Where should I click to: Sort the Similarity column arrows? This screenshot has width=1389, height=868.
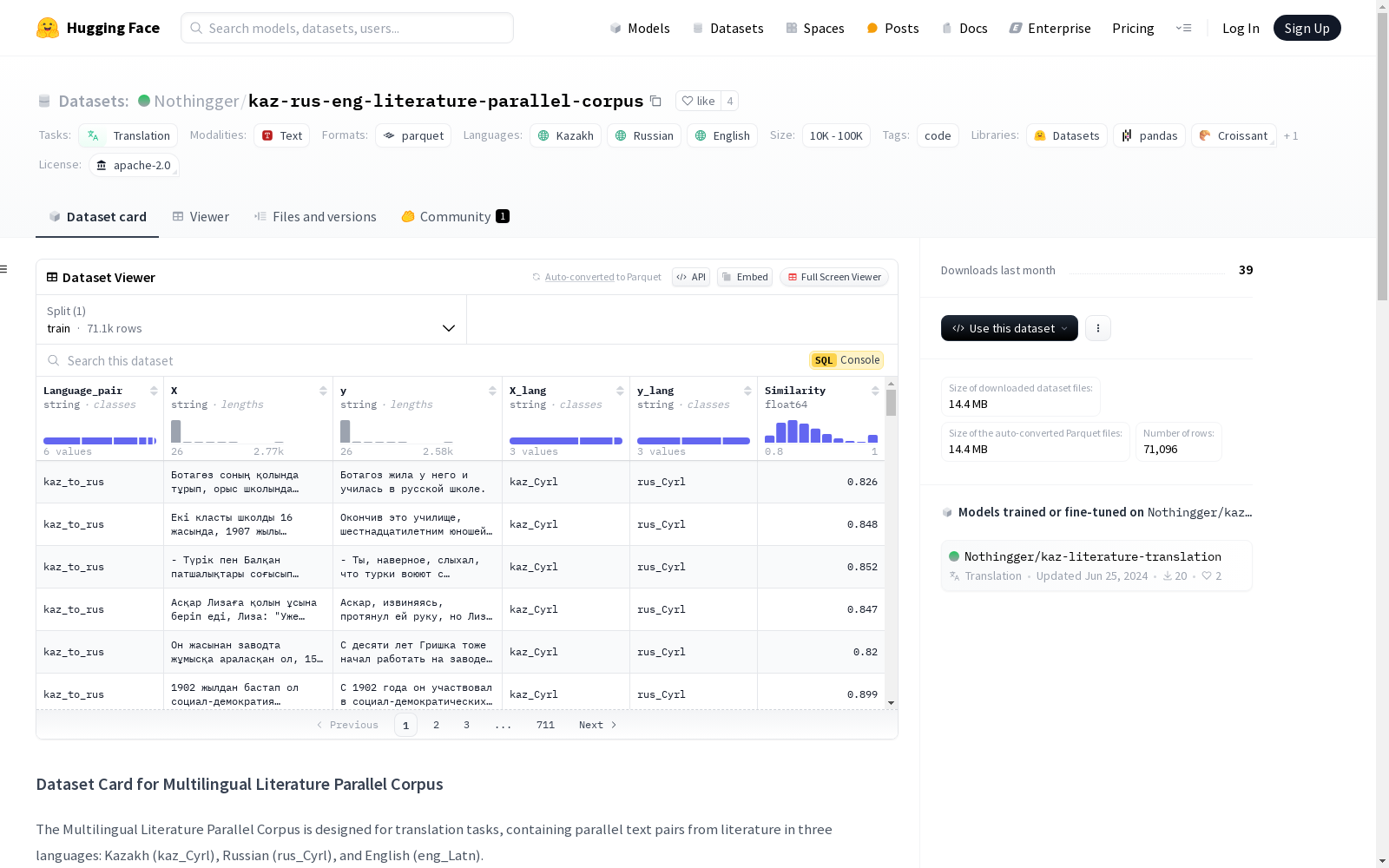(875, 391)
